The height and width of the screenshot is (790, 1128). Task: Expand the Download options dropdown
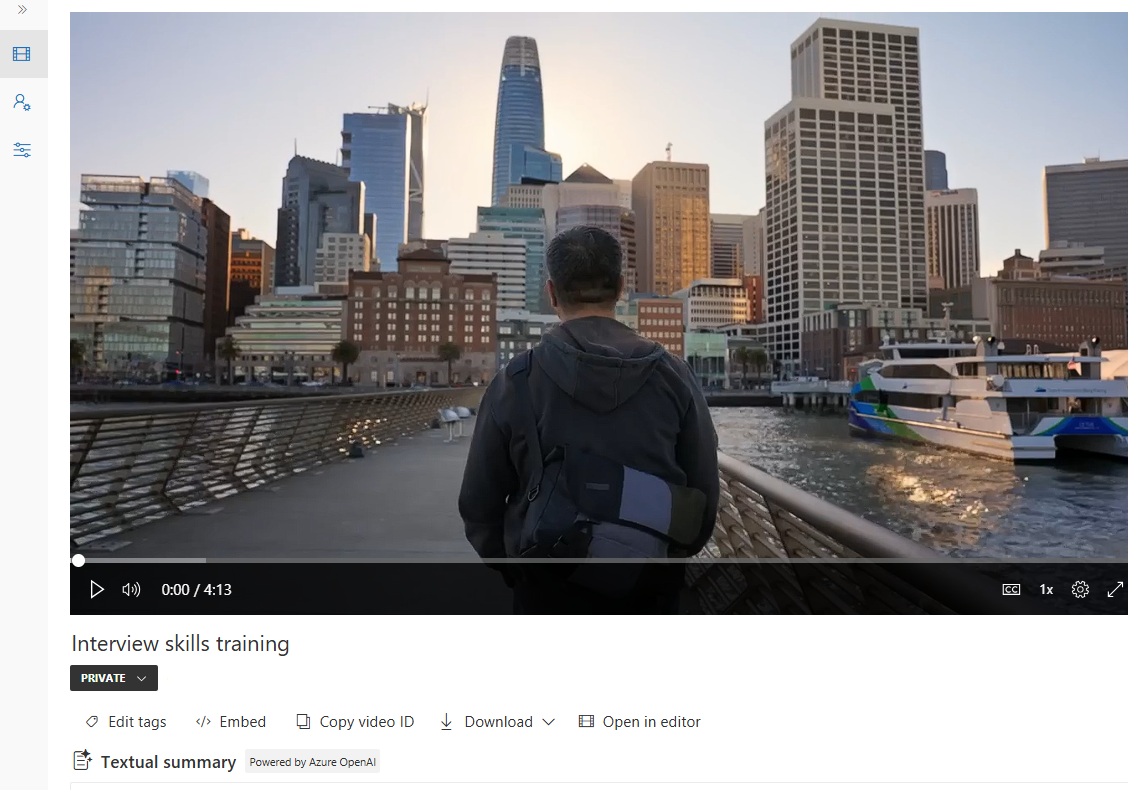tap(550, 721)
